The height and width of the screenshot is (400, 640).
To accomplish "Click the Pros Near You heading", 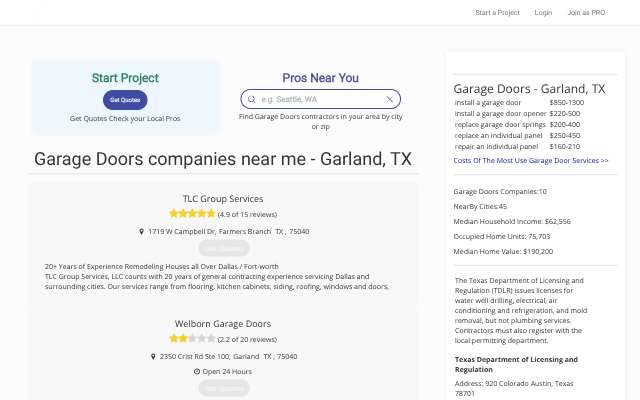I will [x=320, y=78].
